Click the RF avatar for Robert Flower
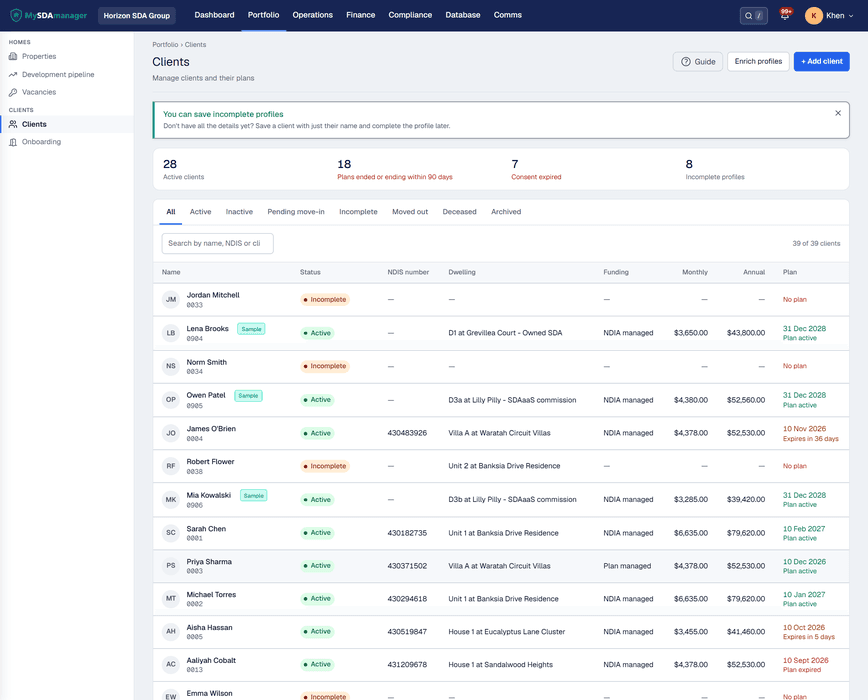The width and height of the screenshot is (868, 700). click(x=171, y=466)
